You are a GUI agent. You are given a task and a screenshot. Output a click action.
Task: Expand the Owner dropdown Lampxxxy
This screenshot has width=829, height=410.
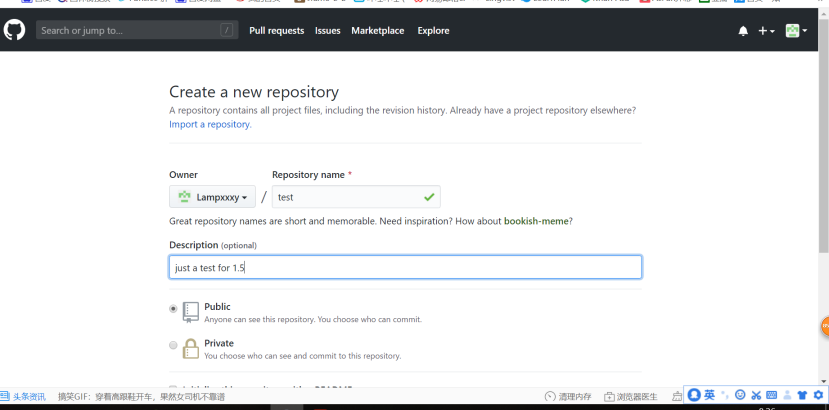pyautogui.click(x=212, y=197)
